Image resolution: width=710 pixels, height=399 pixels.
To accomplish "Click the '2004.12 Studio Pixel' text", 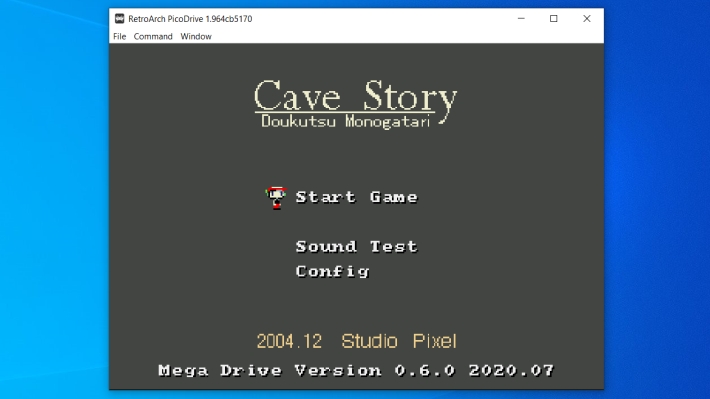I will pyautogui.click(x=356, y=341).
